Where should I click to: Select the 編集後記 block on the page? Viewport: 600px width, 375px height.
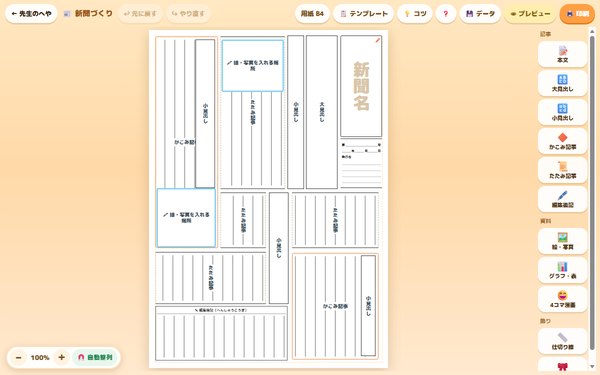tap(221, 333)
